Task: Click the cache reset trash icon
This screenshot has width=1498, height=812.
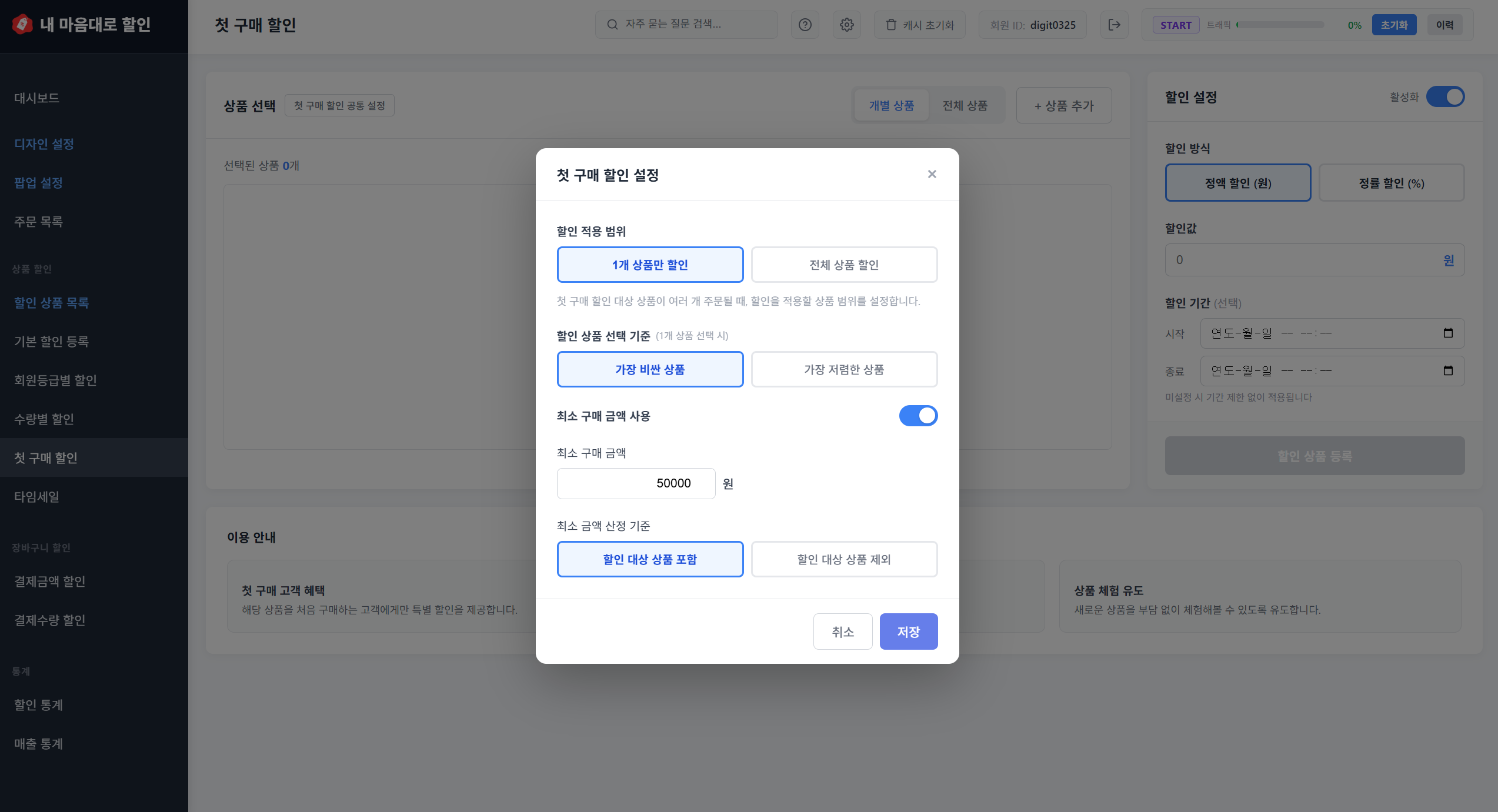Action: pyautogui.click(x=891, y=25)
